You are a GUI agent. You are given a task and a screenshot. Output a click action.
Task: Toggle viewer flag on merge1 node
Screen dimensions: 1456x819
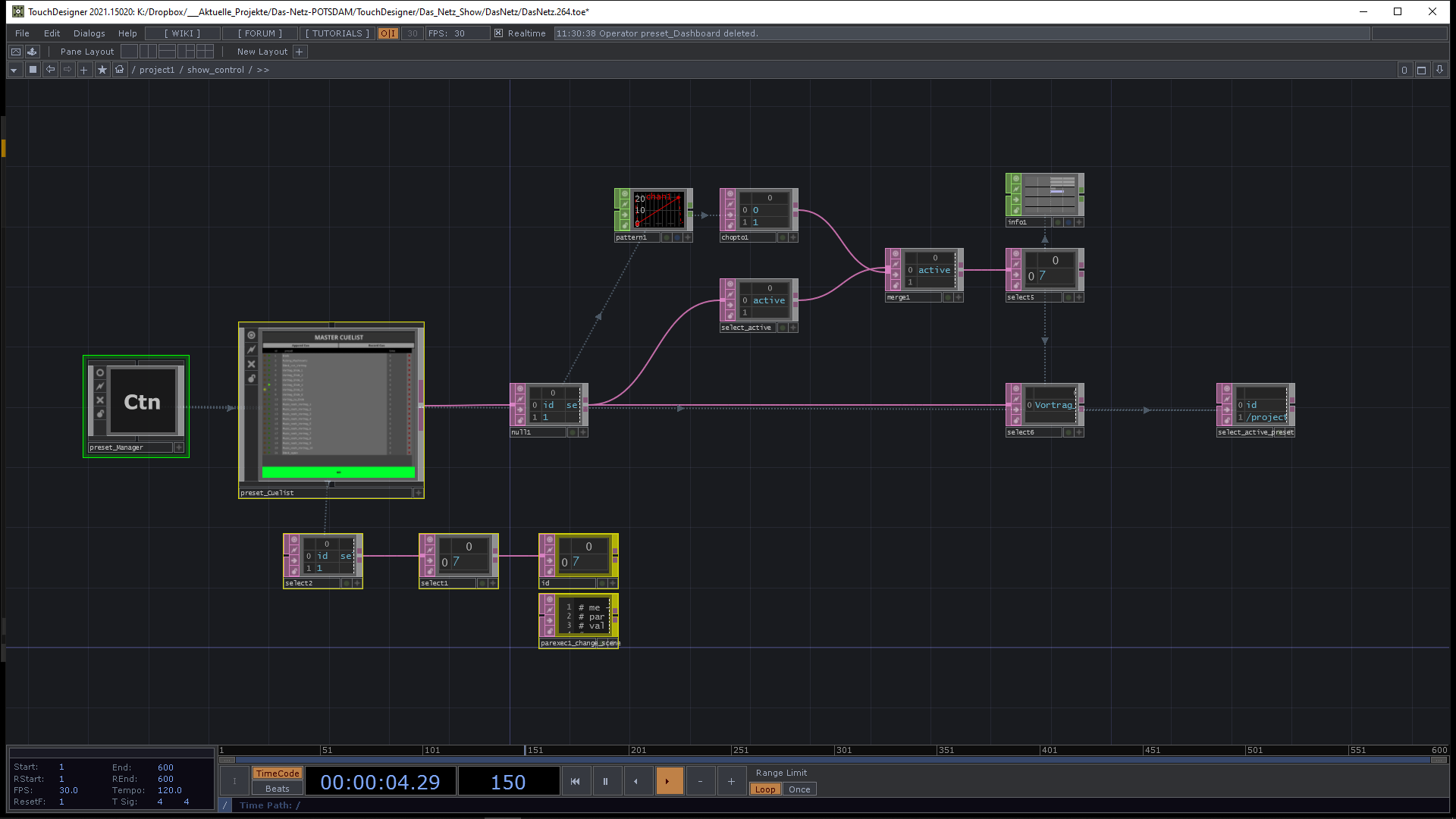point(896,255)
